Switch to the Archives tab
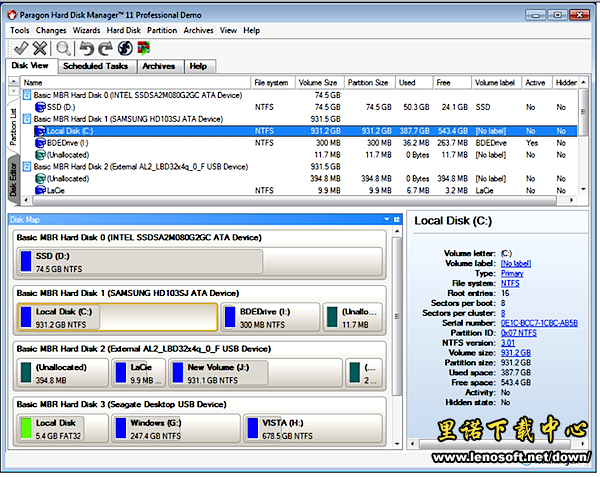600x477 pixels. pyautogui.click(x=158, y=66)
